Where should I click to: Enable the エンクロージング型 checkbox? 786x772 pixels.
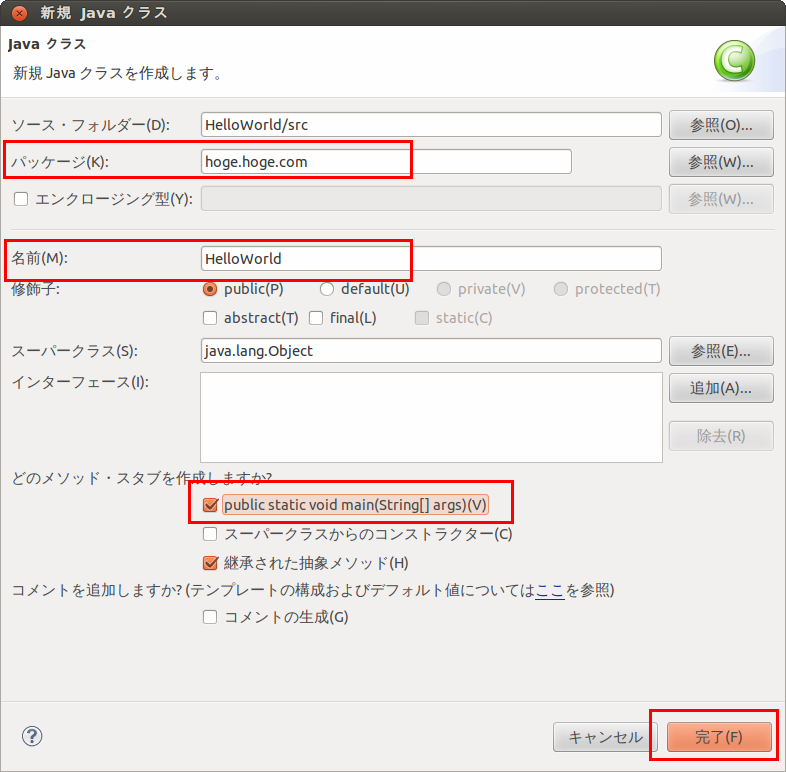click(x=21, y=199)
